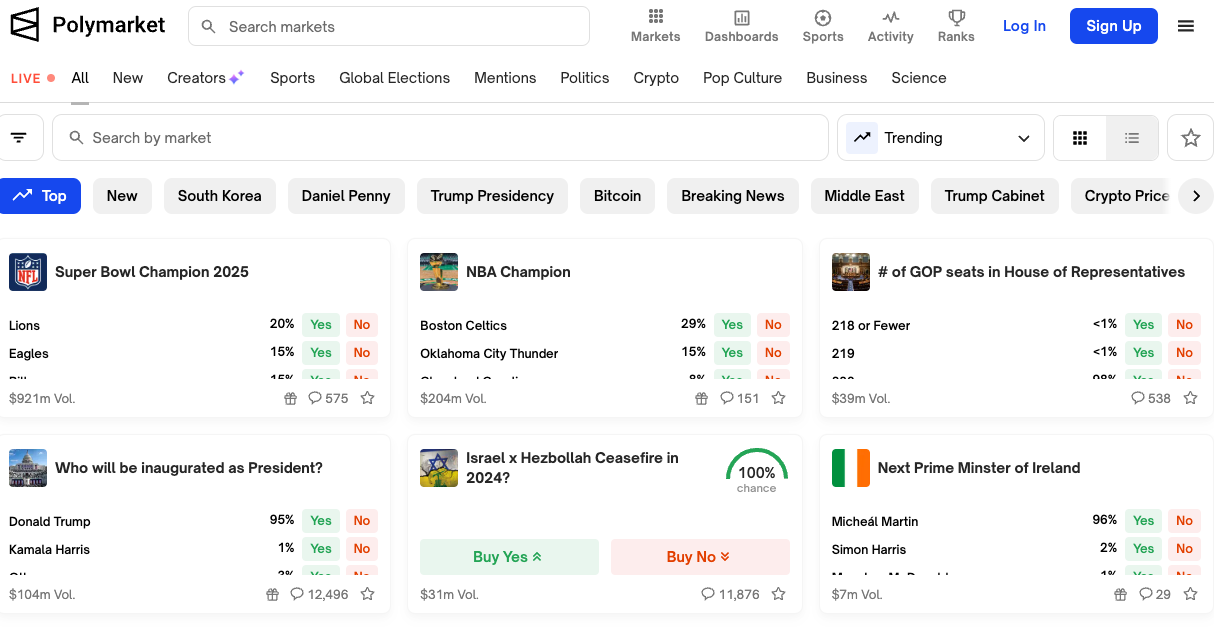Open the 29 comments on Ireland market

[x=1156, y=594]
